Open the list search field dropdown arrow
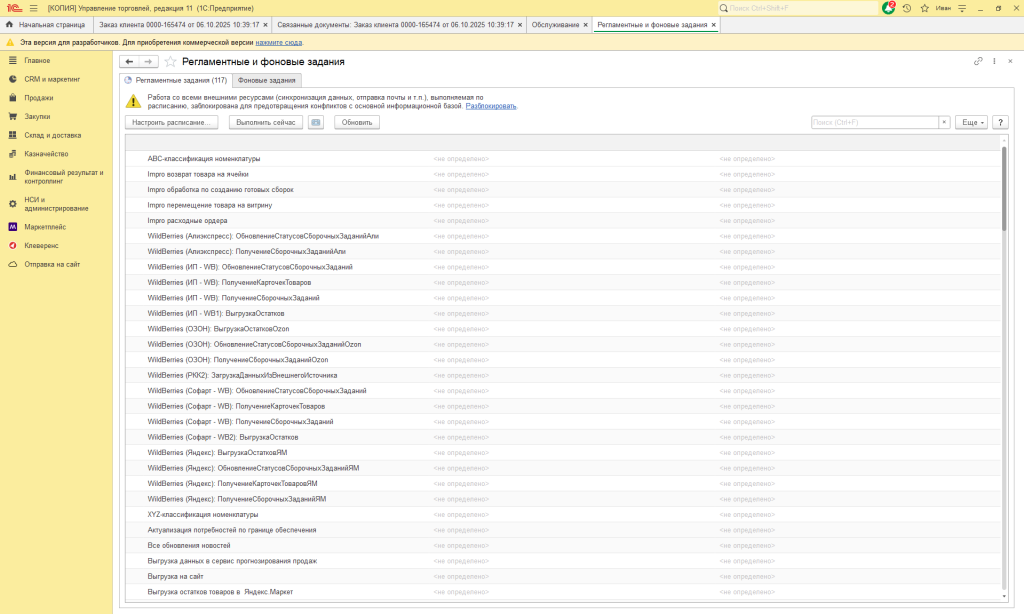 click(944, 122)
